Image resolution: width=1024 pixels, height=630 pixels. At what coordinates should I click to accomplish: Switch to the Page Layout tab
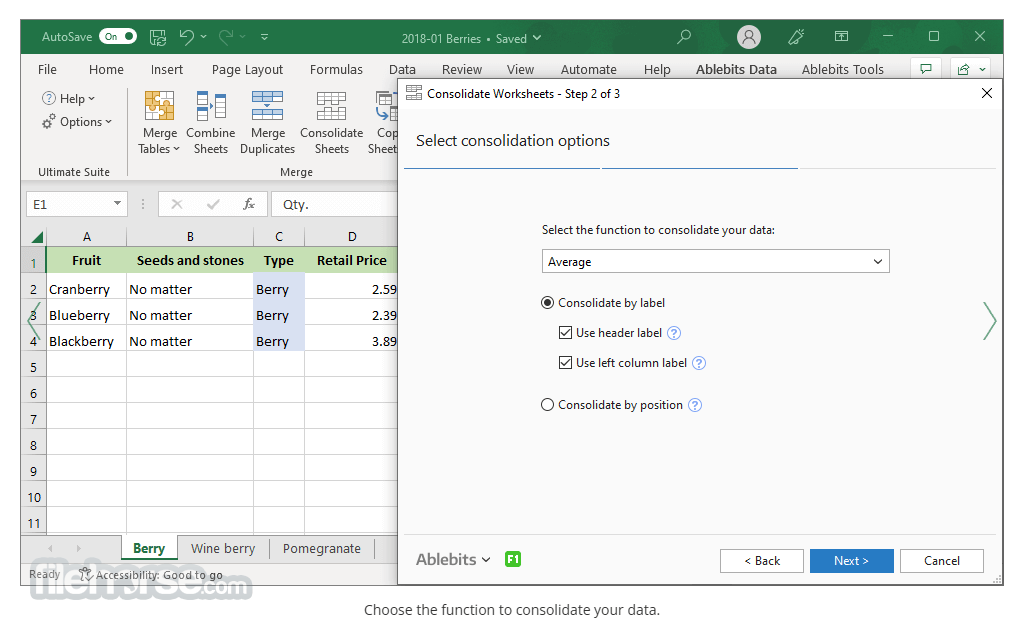click(x=247, y=69)
